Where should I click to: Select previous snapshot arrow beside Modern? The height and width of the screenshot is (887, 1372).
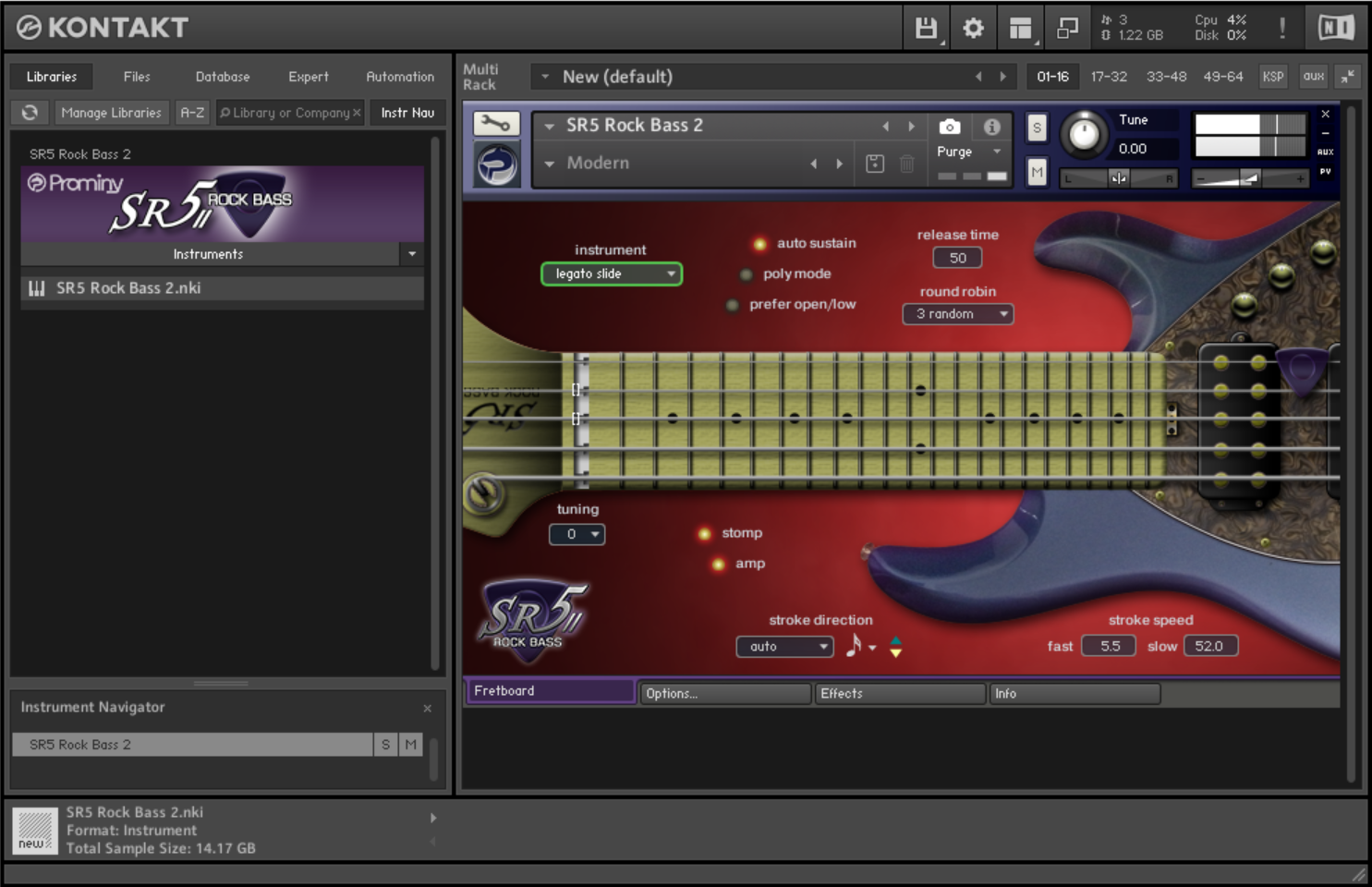click(x=813, y=164)
